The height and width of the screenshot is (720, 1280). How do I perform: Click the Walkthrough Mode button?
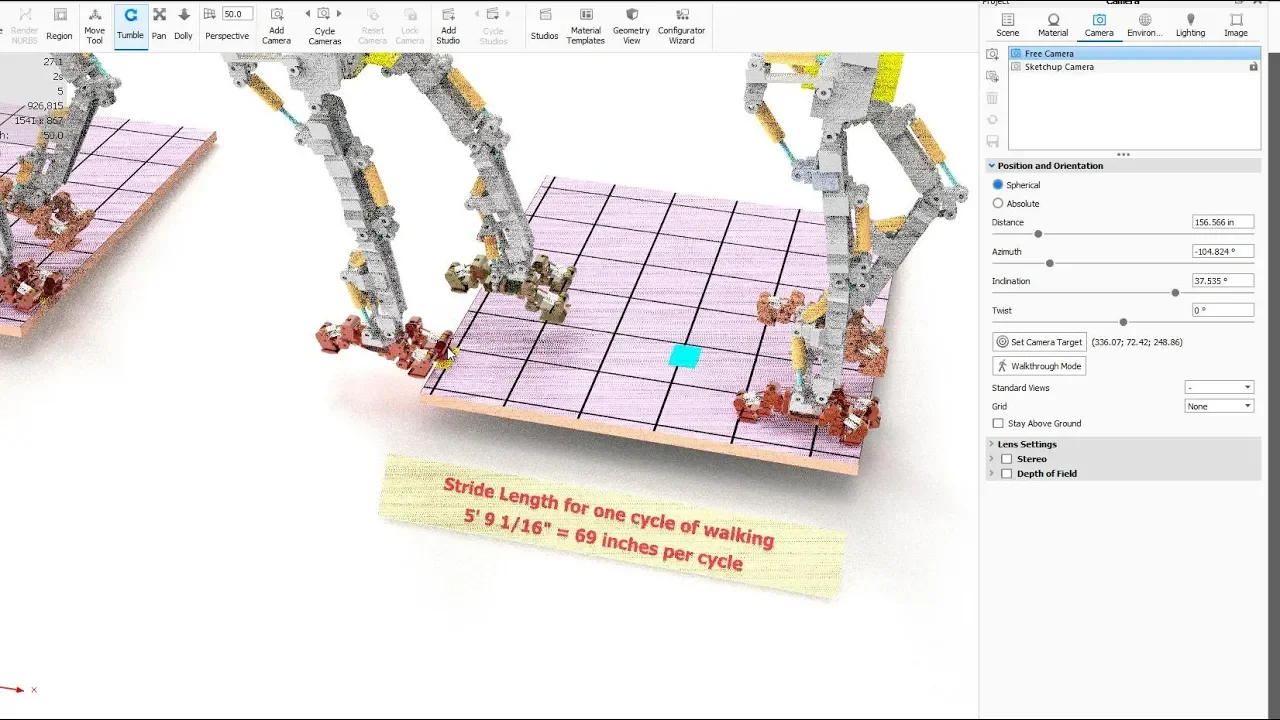click(x=1039, y=366)
